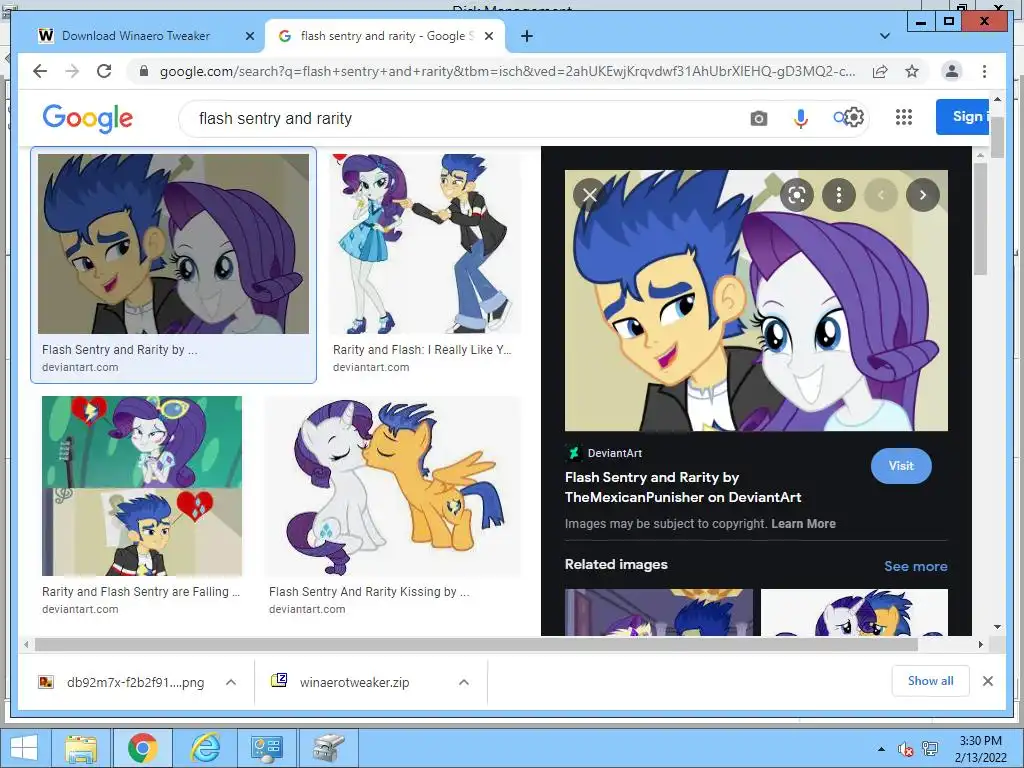Click the Google logo
This screenshot has width=1024, height=768.
click(88, 118)
